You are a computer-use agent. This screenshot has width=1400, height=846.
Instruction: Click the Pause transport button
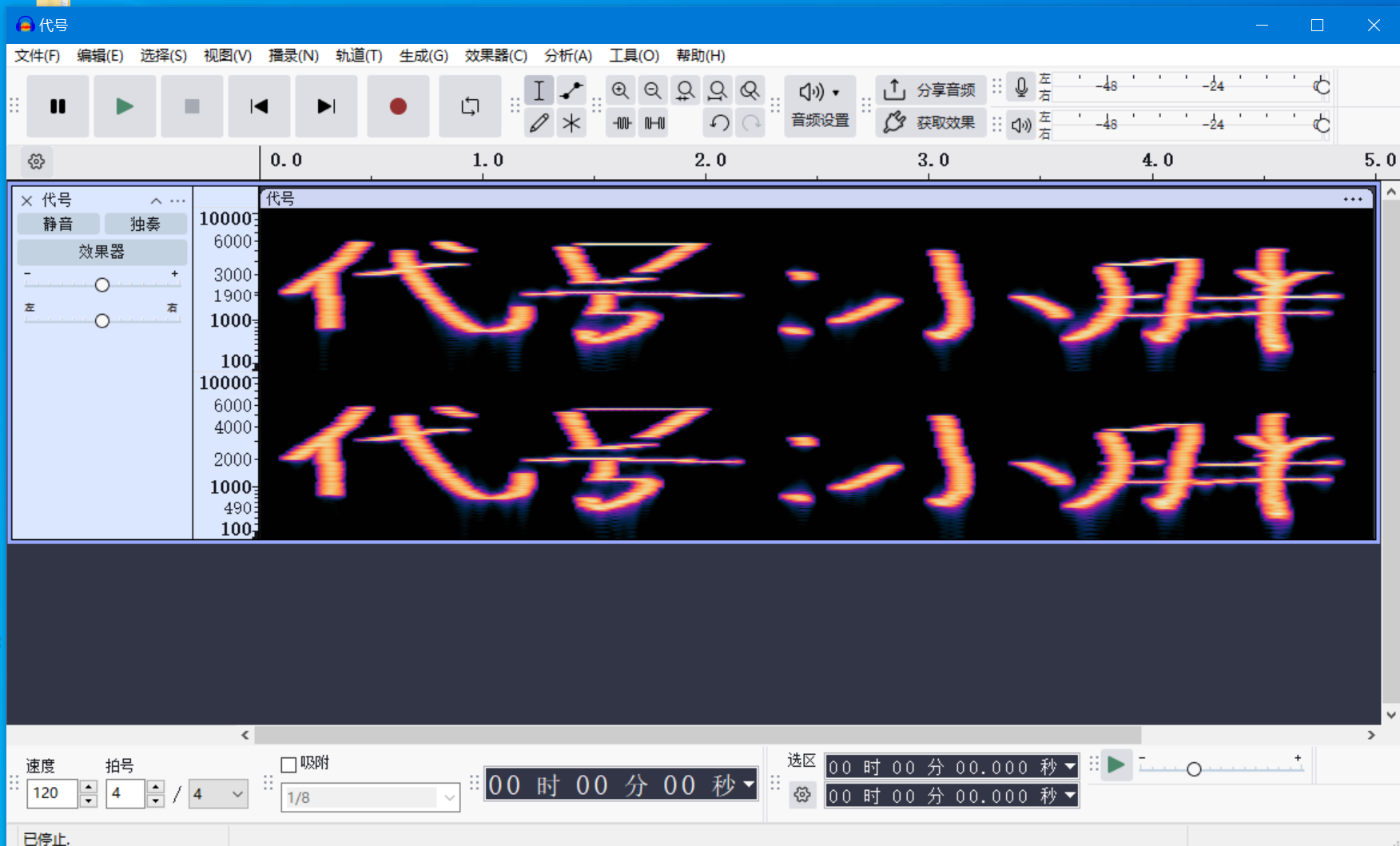[x=58, y=106]
